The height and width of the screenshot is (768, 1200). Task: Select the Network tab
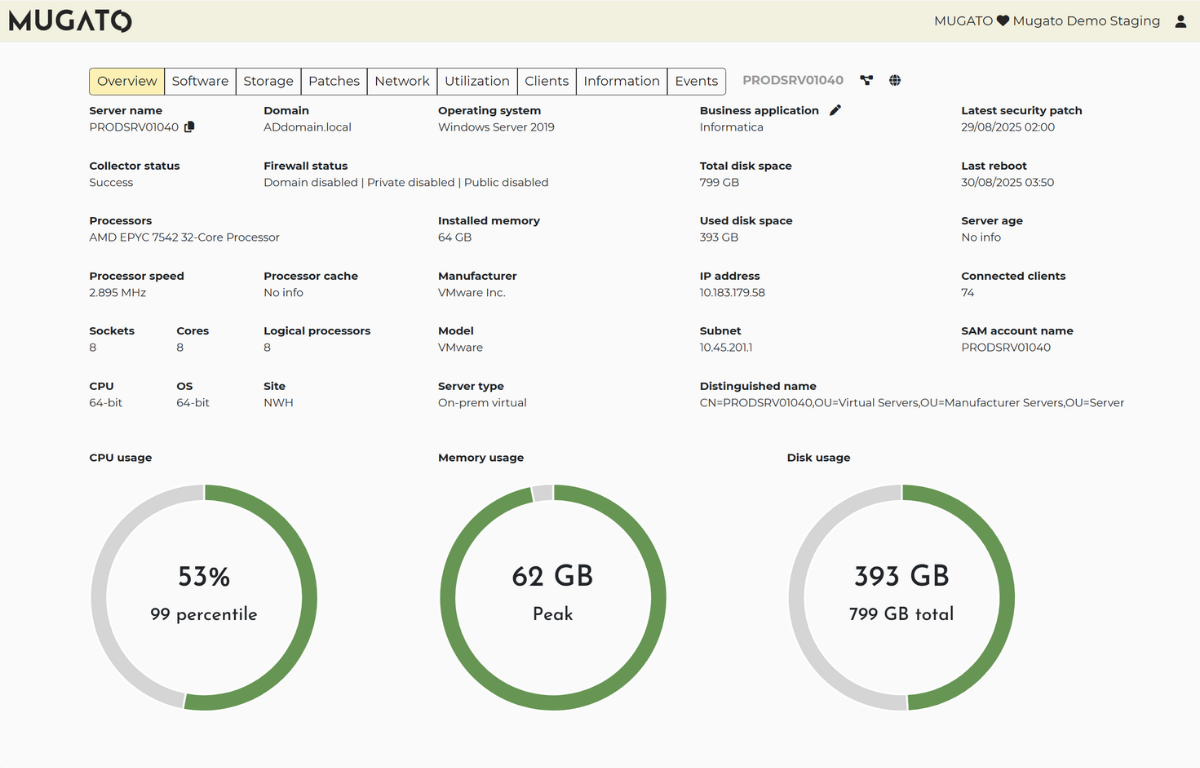click(x=402, y=81)
